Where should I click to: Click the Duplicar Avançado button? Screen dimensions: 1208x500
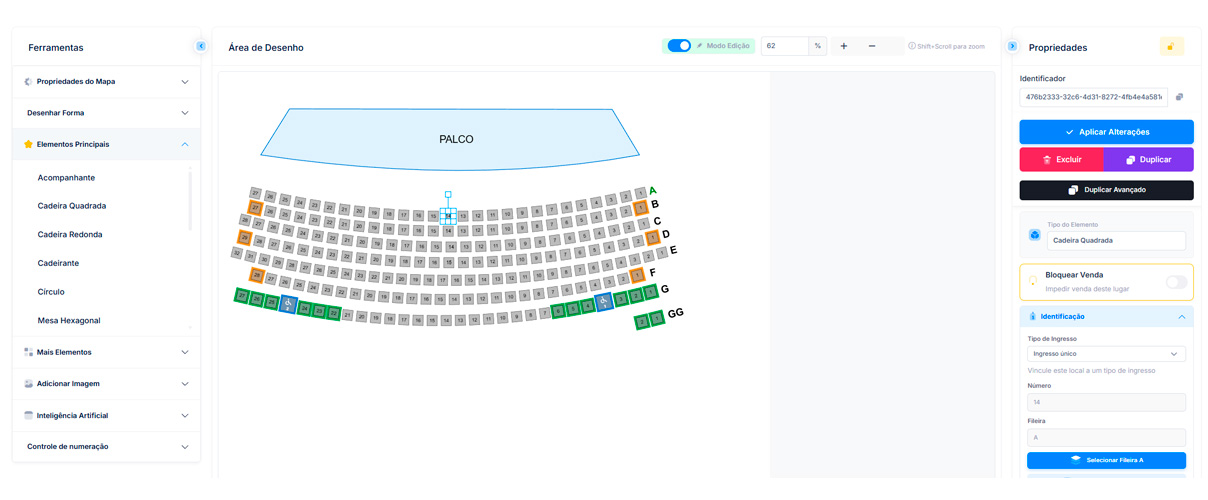[x=1106, y=190]
